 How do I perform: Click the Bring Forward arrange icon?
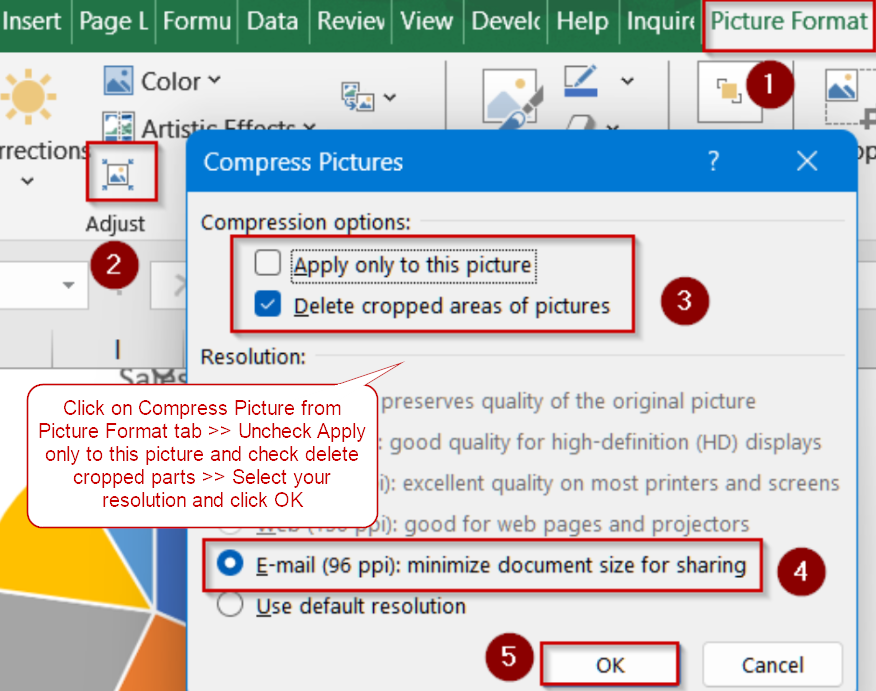click(729, 90)
